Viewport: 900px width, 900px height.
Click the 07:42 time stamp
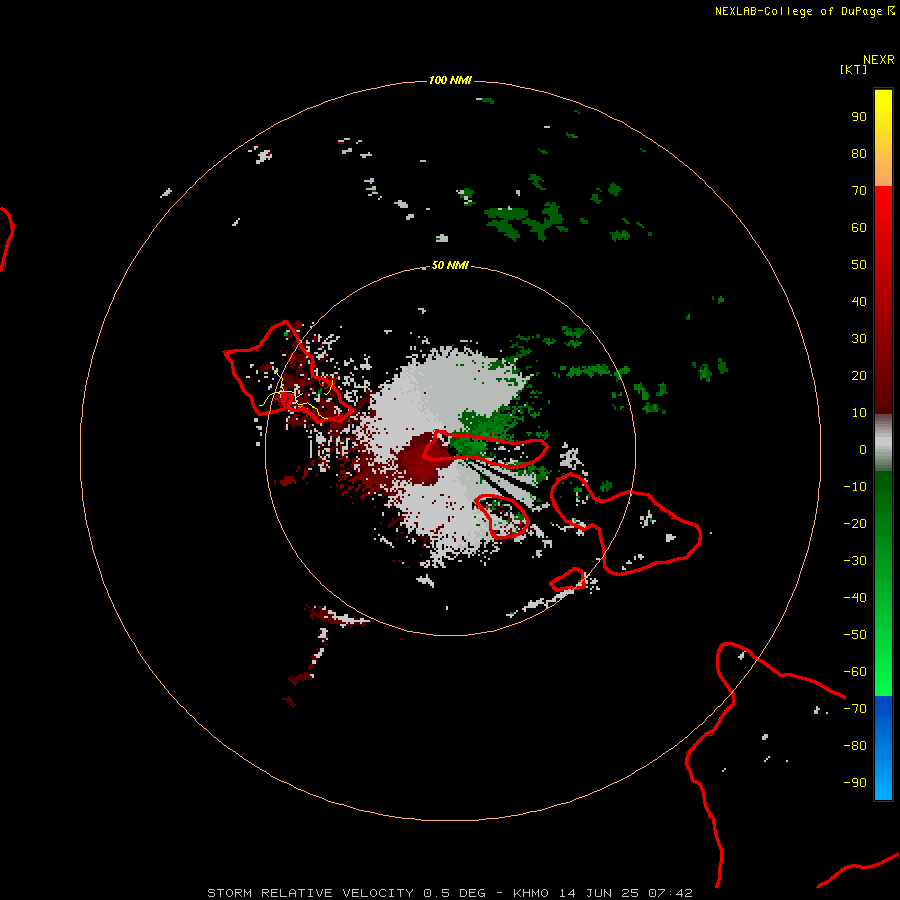click(670, 893)
